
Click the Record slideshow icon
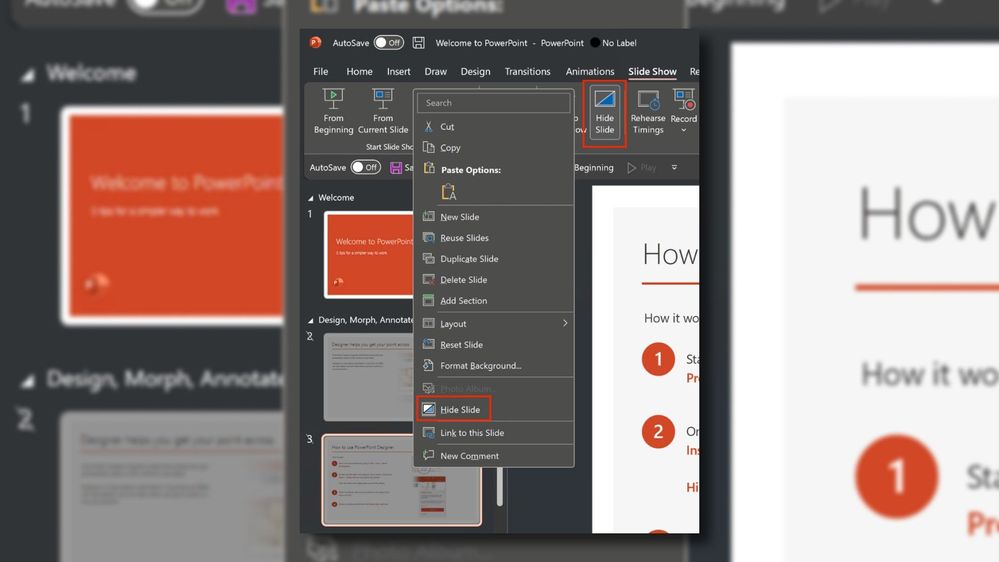684,100
